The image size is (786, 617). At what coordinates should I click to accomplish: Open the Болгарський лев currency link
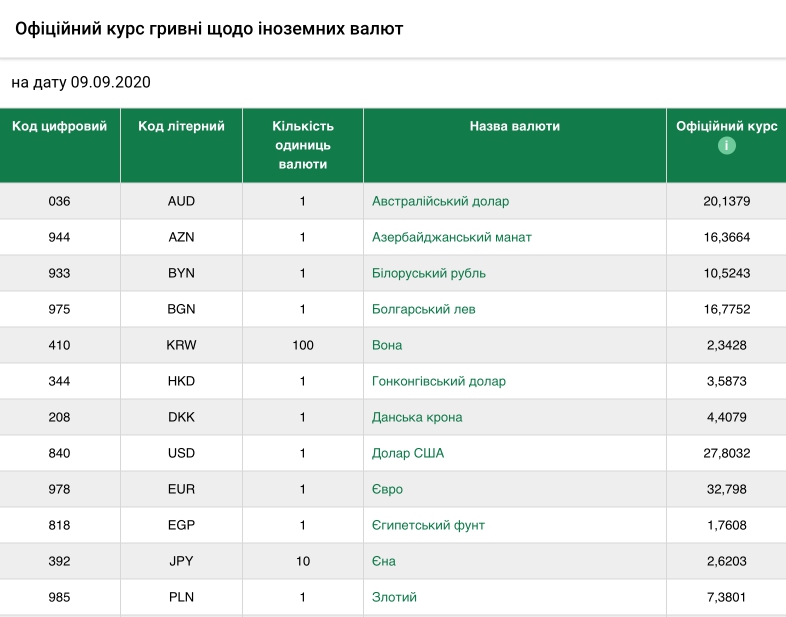point(423,309)
